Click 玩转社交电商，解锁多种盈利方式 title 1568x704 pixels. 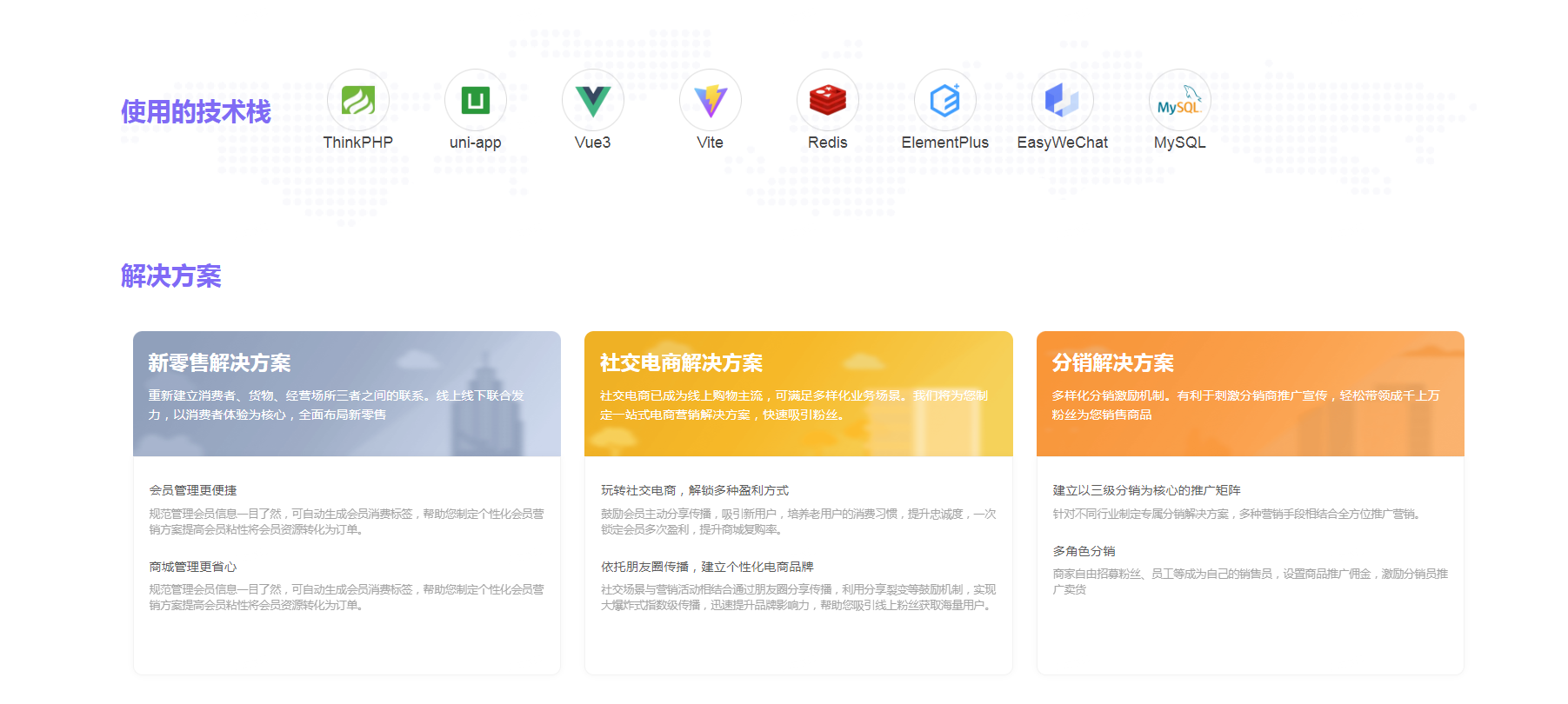(x=694, y=490)
